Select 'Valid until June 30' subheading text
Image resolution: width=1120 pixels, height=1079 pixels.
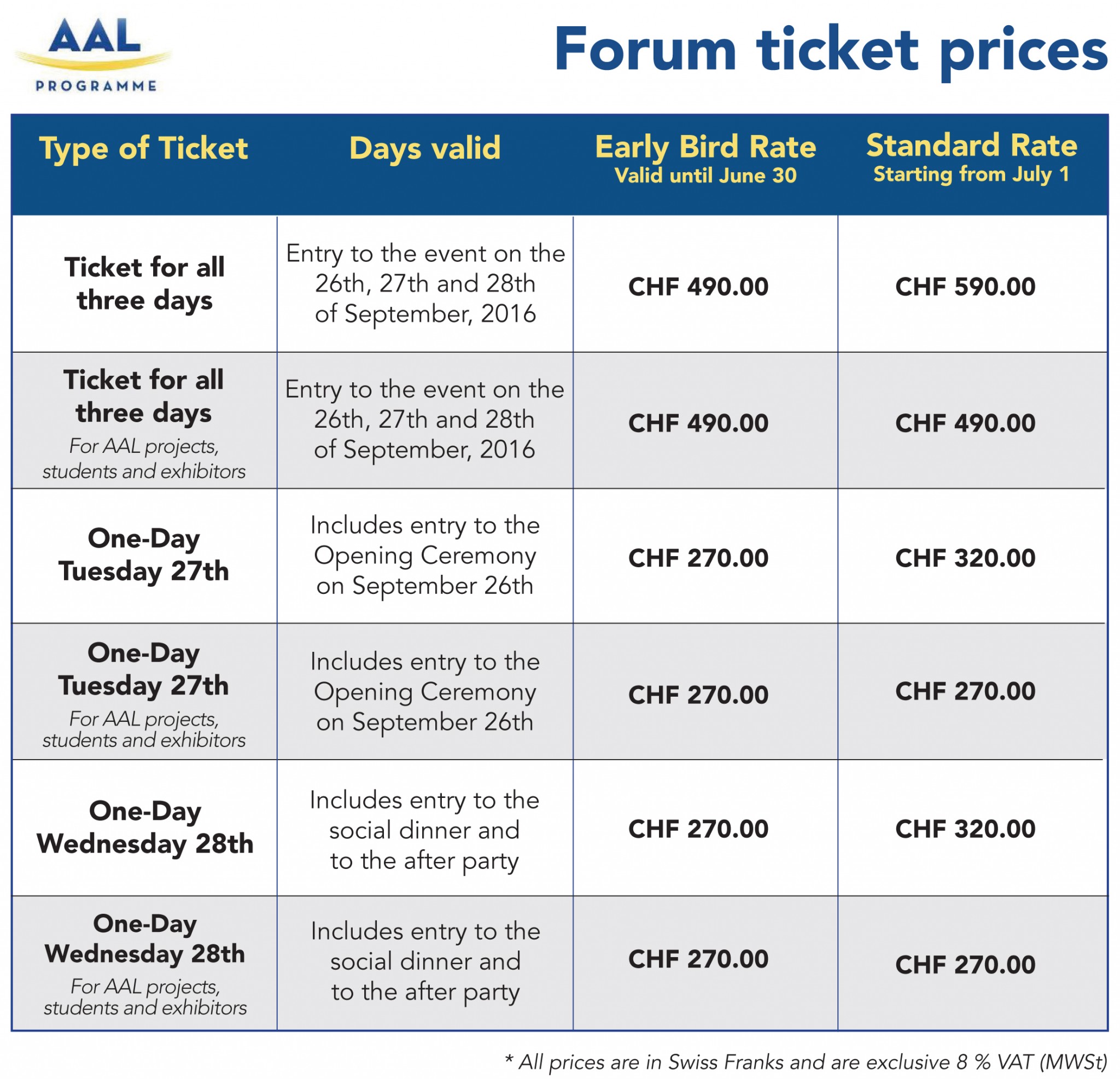pos(705,176)
